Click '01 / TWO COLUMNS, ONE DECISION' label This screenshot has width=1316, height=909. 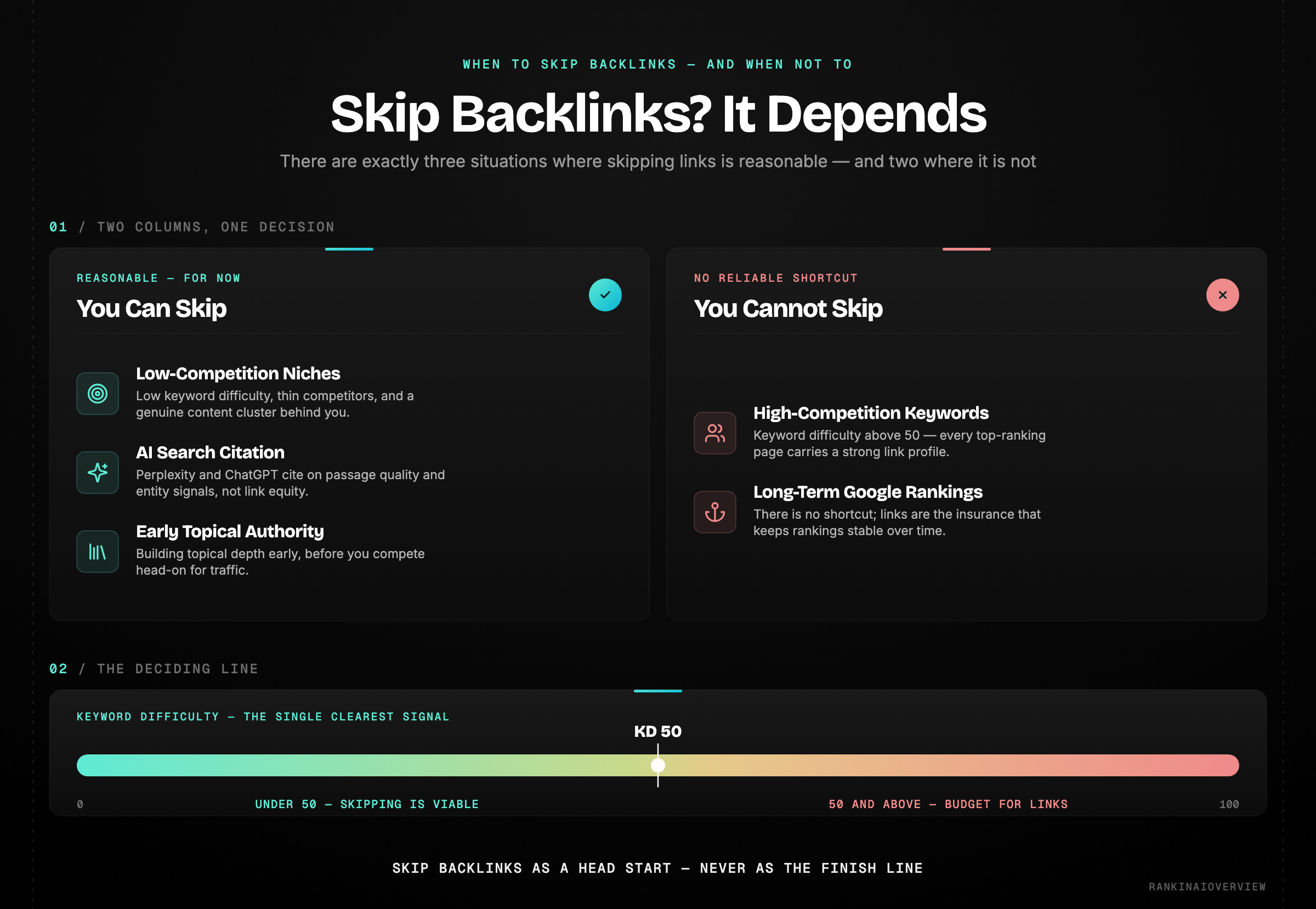[x=192, y=226]
